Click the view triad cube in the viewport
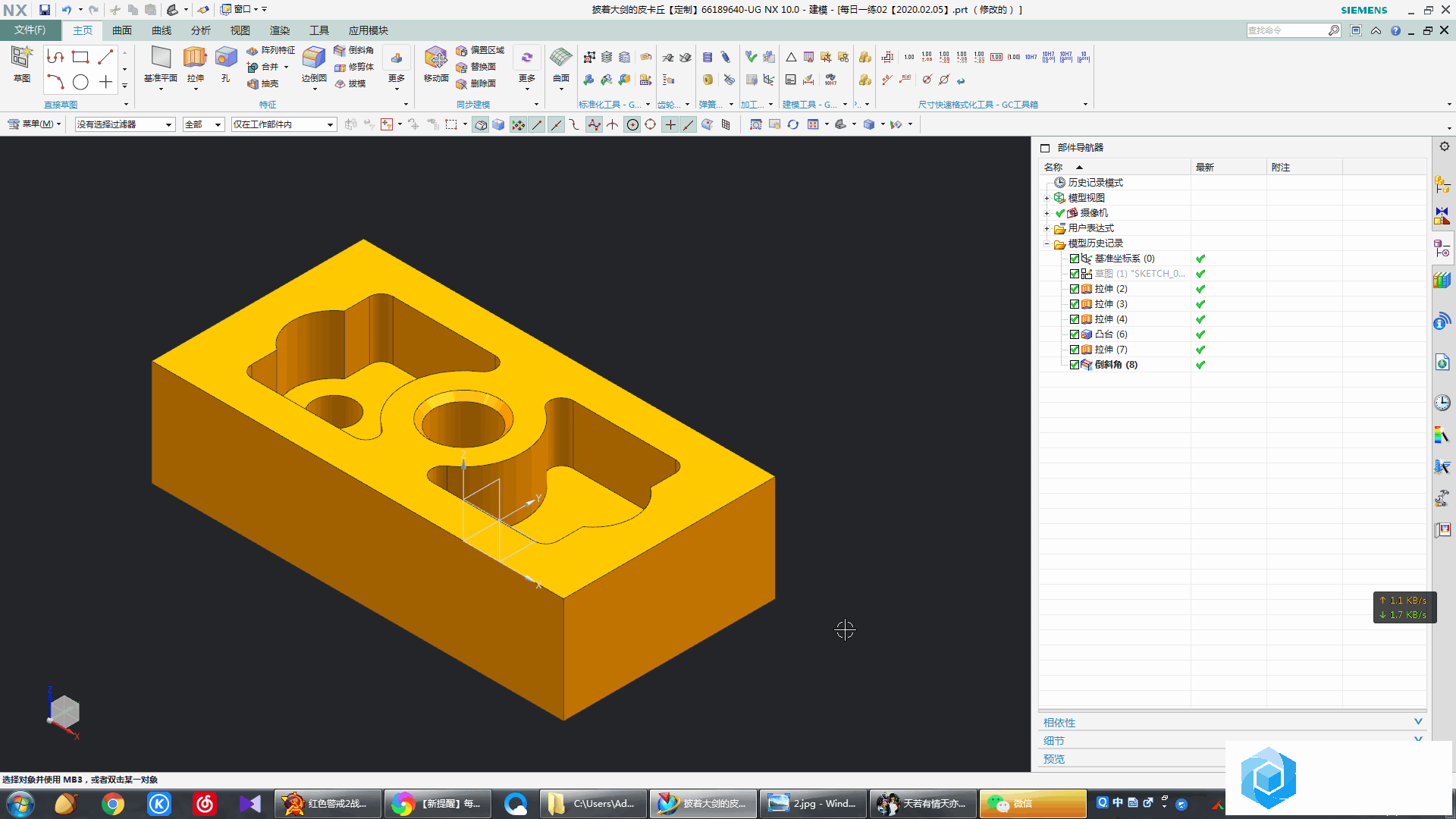1456x819 pixels. pos(64,712)
